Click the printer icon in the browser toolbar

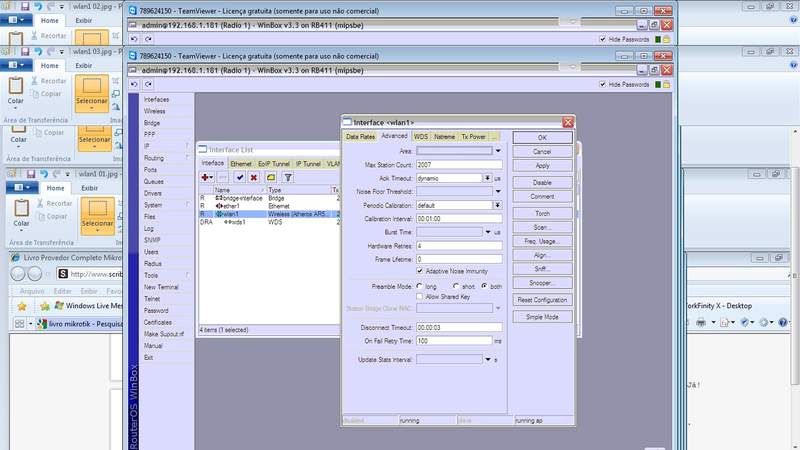coord(701,322)
